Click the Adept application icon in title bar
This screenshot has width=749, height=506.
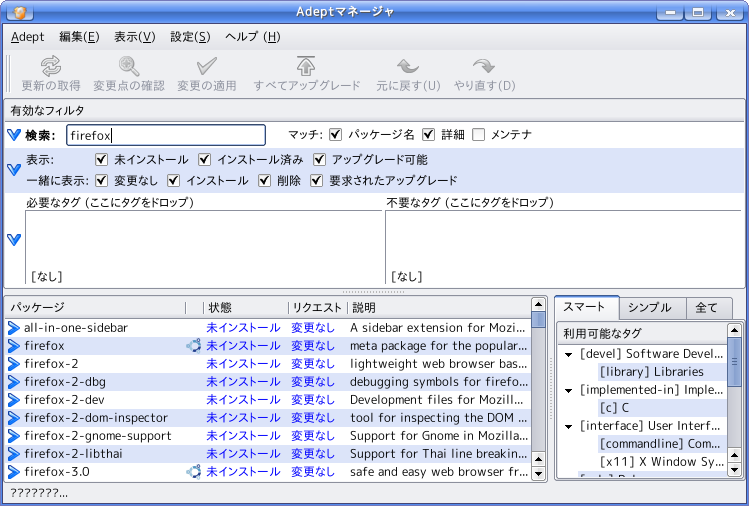point(20,12)
